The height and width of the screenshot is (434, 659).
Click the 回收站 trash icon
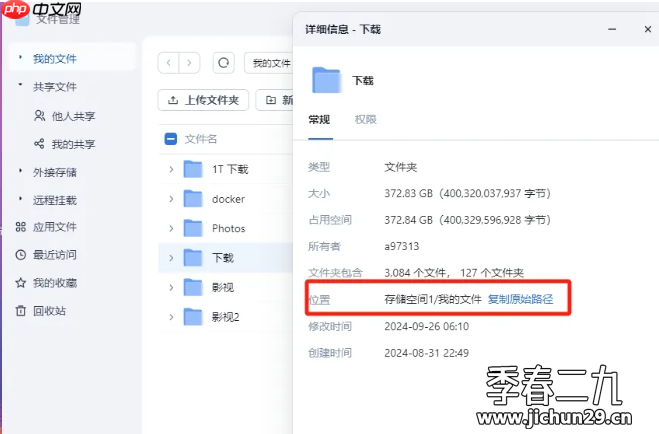pos(21,311)
